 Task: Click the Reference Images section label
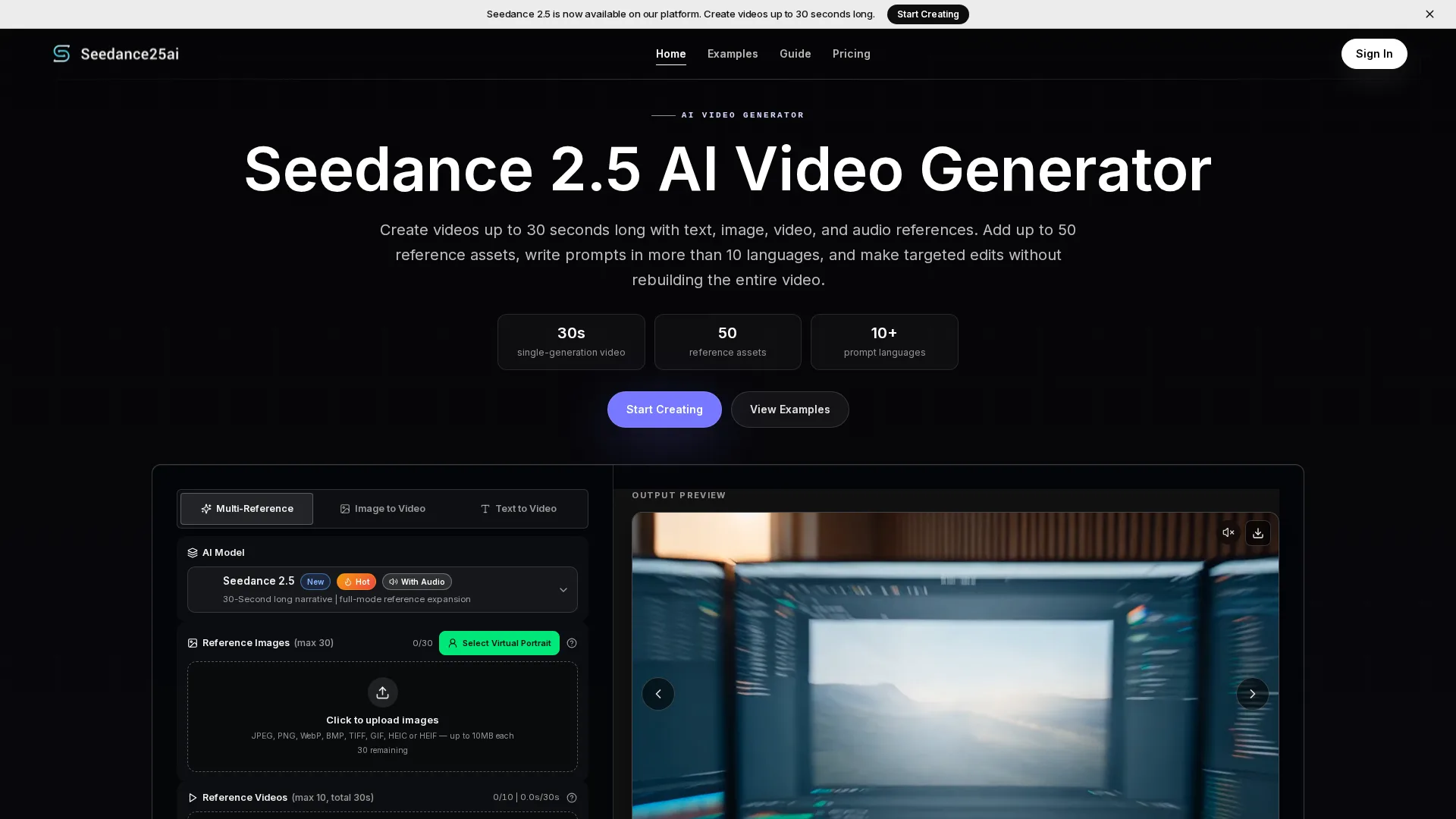click(x=246, y=643)
